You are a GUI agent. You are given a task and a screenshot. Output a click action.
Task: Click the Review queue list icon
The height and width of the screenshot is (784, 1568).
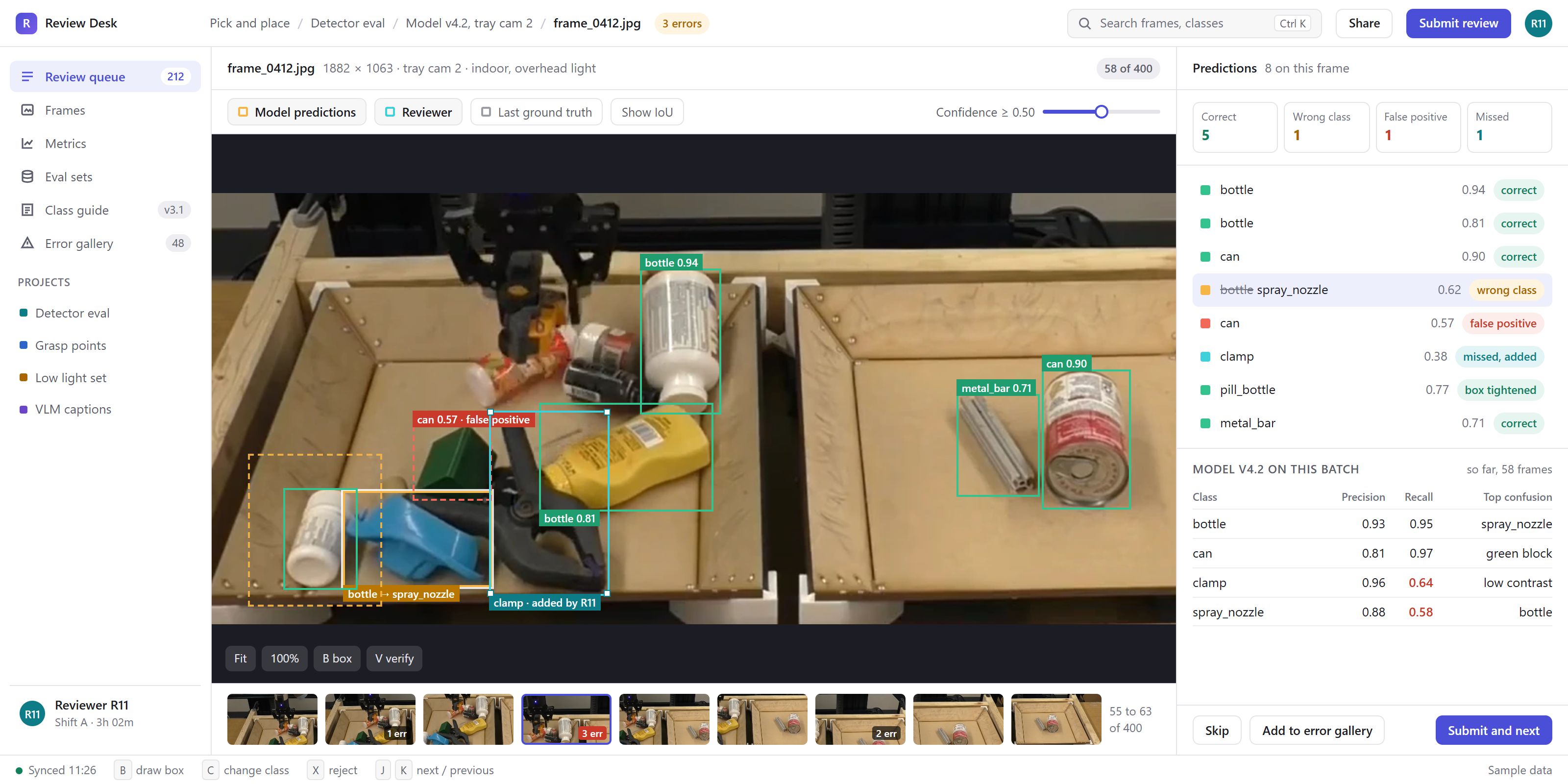(27, 77)
